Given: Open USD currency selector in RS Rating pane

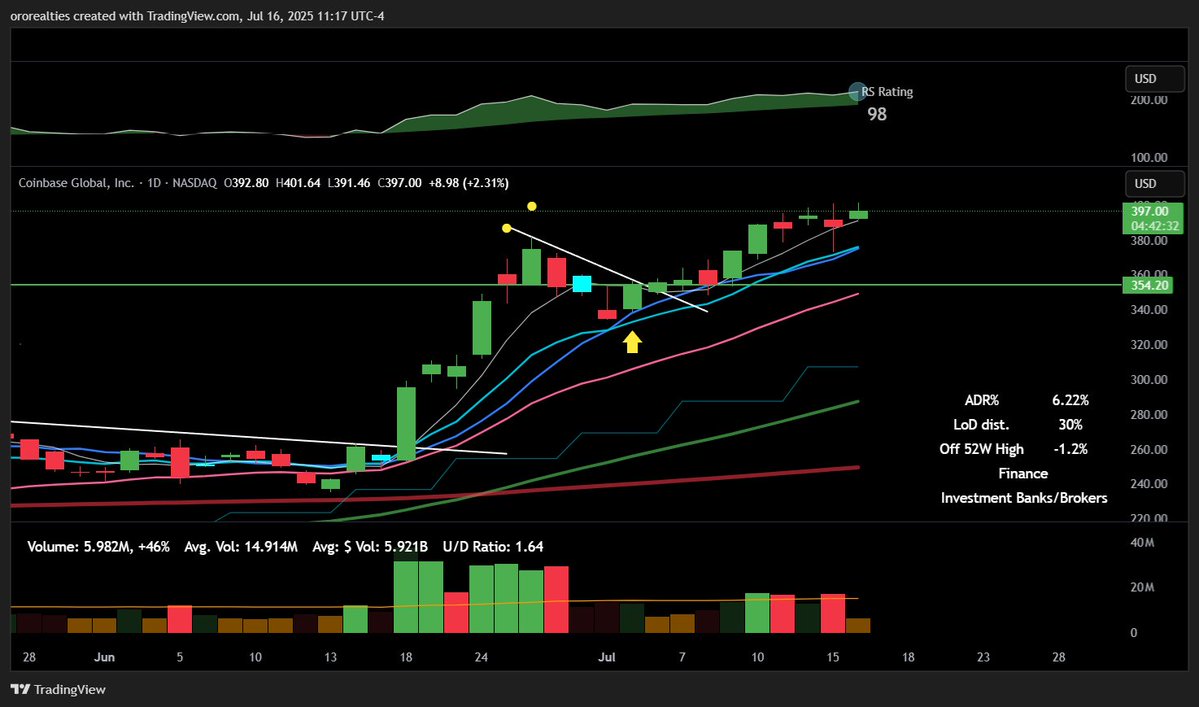Looking at the screenshot, I should point(1154,79).
